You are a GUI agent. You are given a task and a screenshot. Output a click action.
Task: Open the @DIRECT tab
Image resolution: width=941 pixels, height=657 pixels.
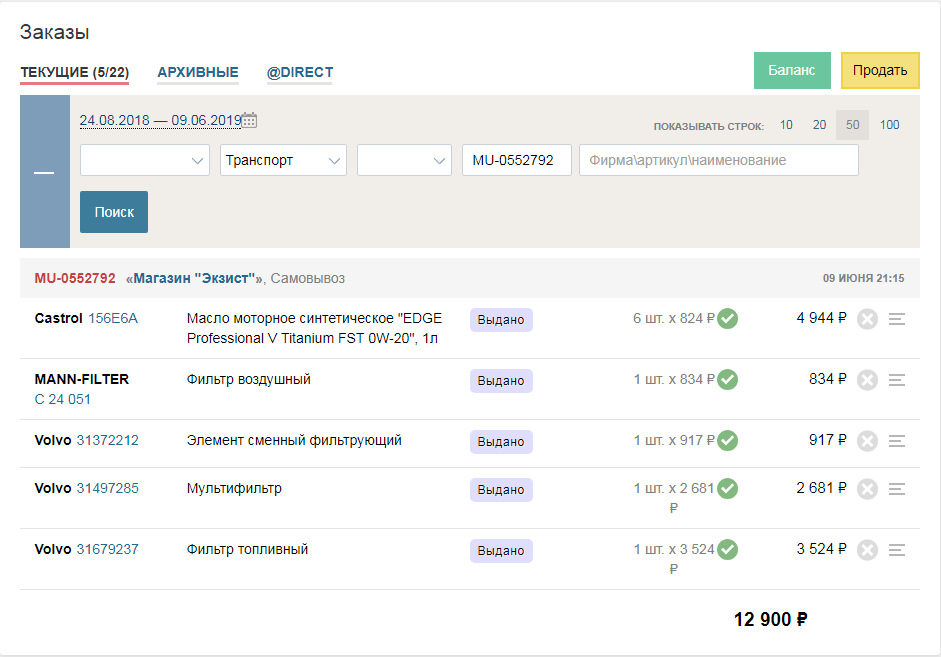pos(300,73)
